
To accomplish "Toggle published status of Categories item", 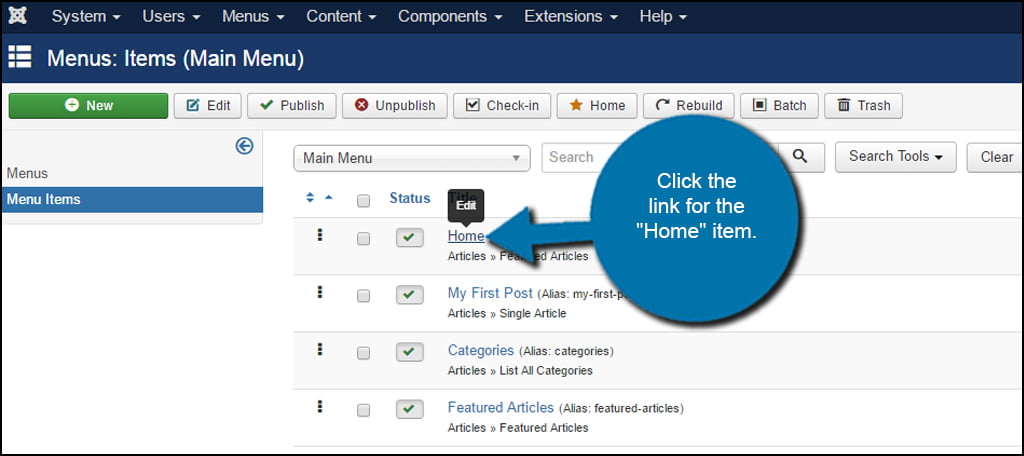I will (409, 351).
